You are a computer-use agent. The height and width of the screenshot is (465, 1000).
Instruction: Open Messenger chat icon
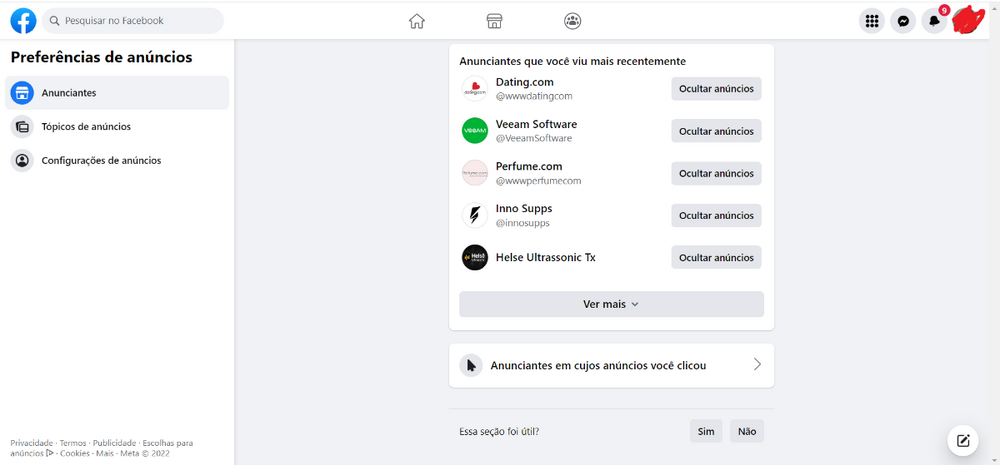903,21
